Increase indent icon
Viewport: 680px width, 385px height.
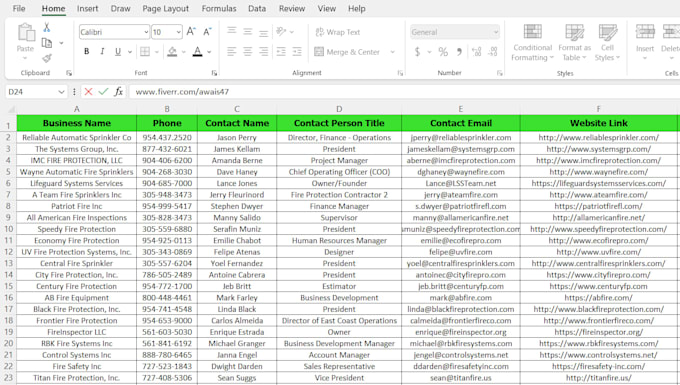(x=297, y=52)
